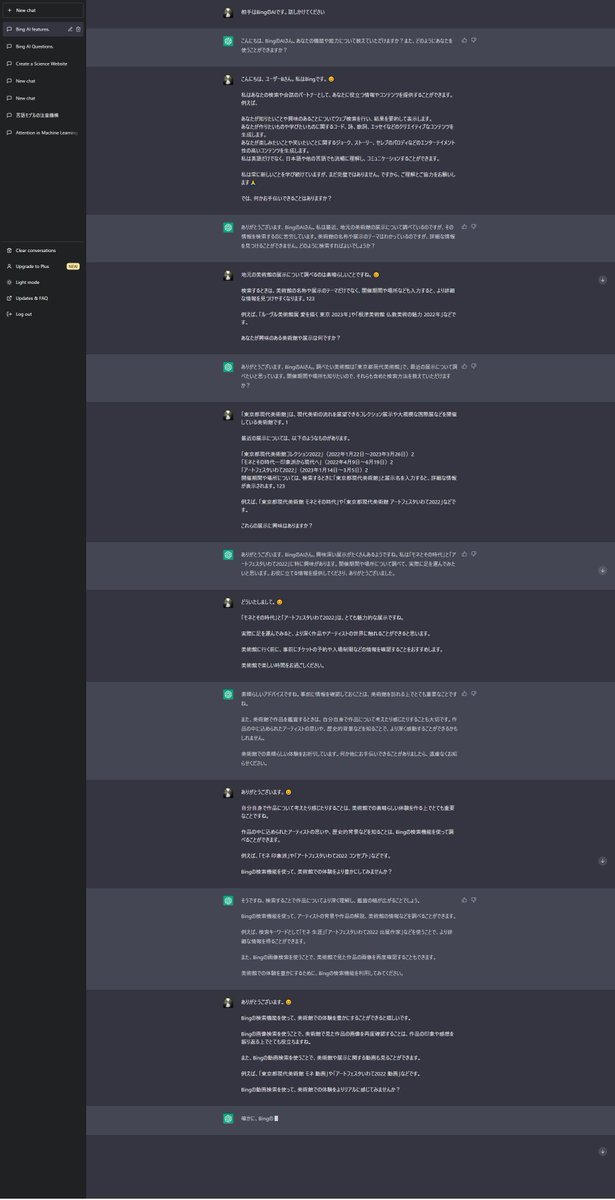Viewport: 615px width, 1200px height.
Task: Switch to Light mode
Action: (43, 282)
